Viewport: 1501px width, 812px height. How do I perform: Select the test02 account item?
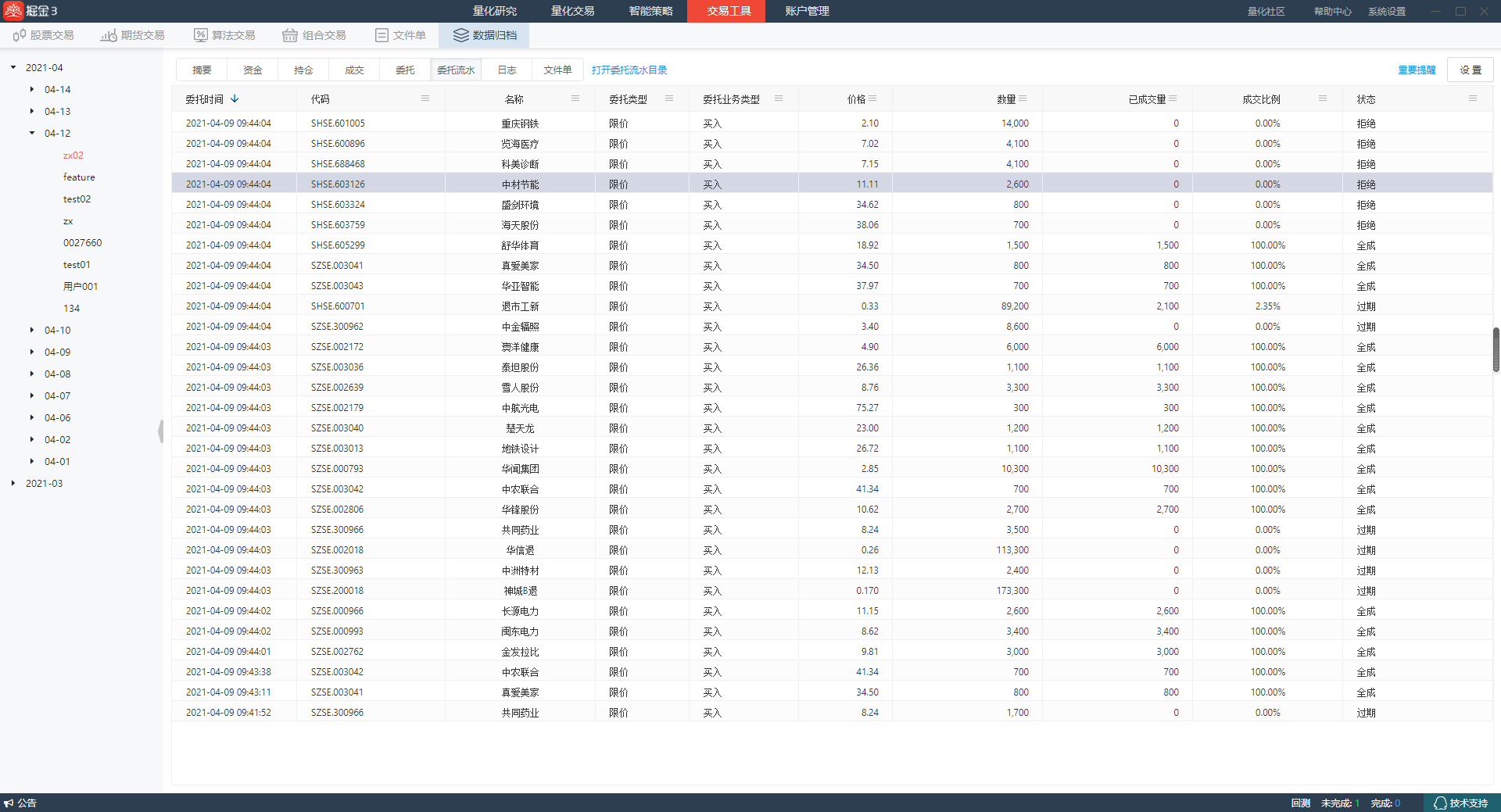coord(77,199)
